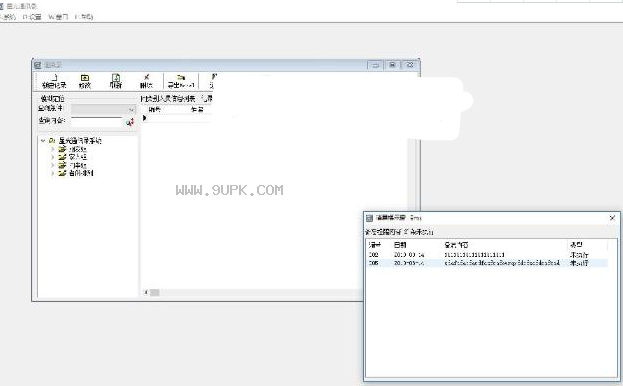Select the third group folder in tree
Image resolution: width=623 pixels, height=386 pixels.
(73, 165)
